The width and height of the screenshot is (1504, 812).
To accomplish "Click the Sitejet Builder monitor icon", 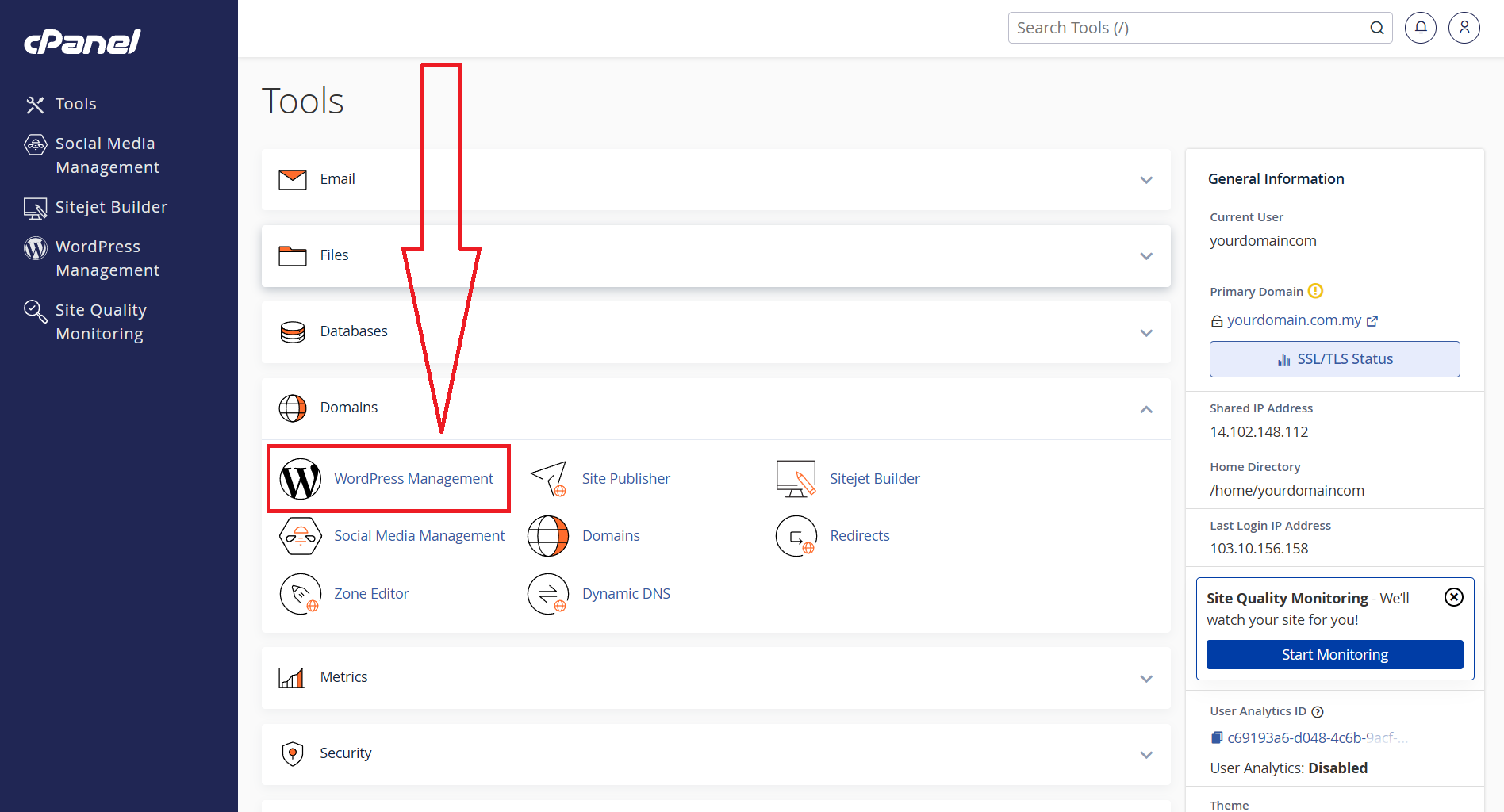I will tap(796, 479).
